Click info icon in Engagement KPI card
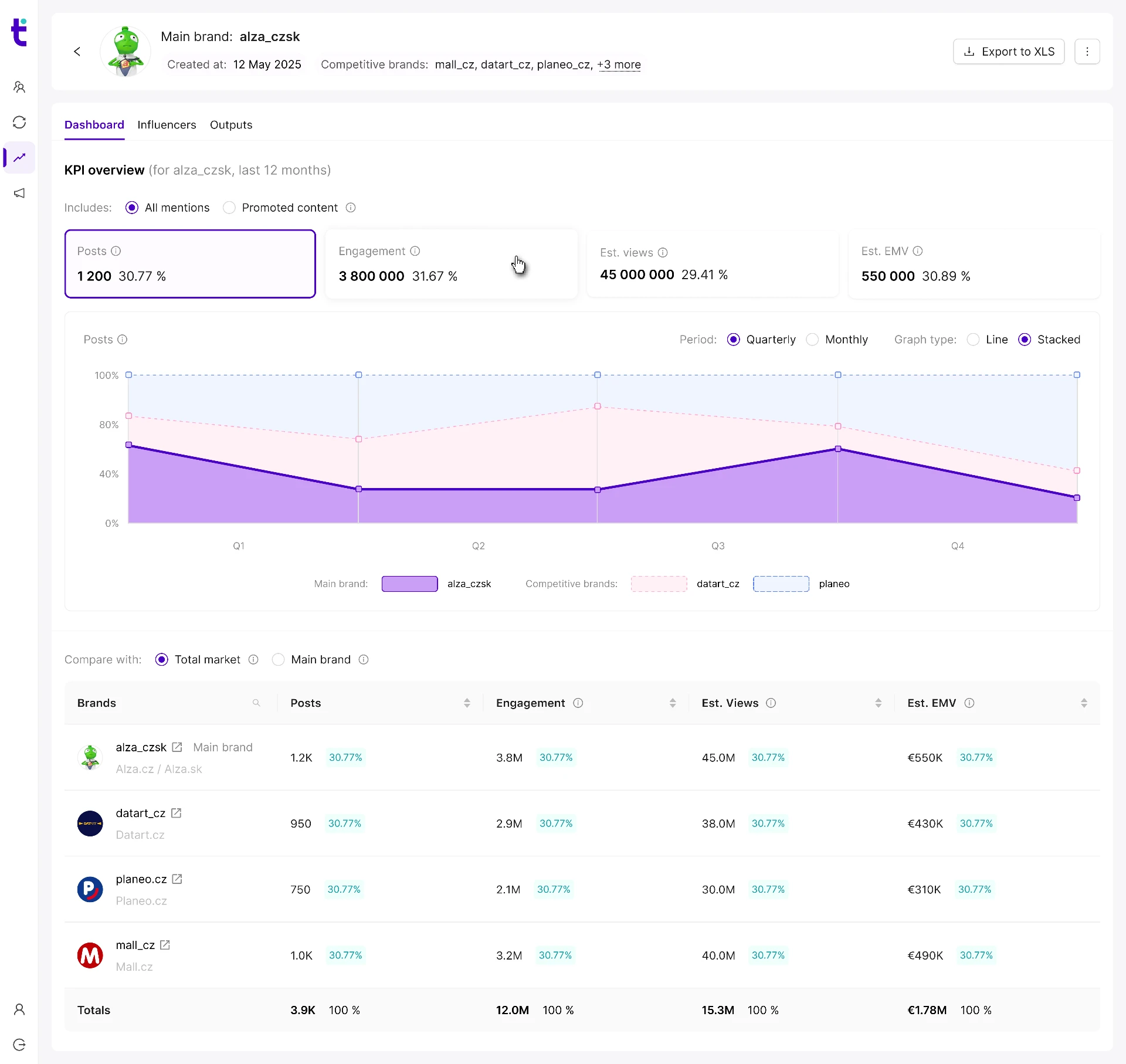 (x=415, y=251)
